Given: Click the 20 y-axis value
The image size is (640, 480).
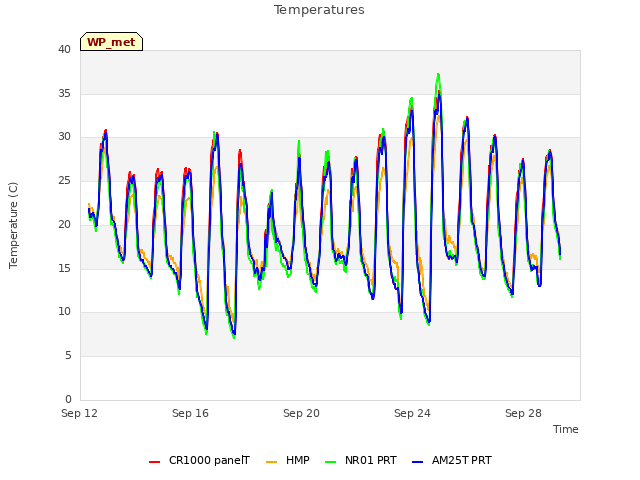Looking at the screenshot, I should coord(64,224).
